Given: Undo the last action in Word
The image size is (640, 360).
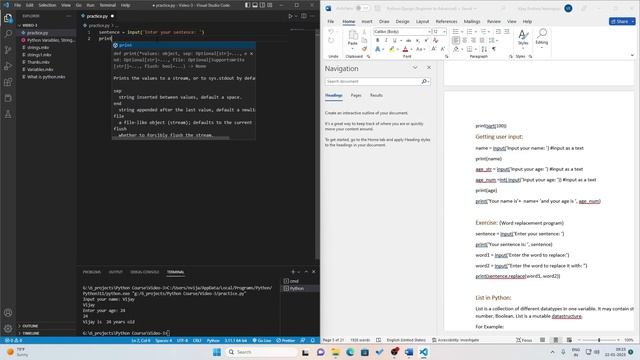Looking at the screenshot, I should click(x=331, y=32).
